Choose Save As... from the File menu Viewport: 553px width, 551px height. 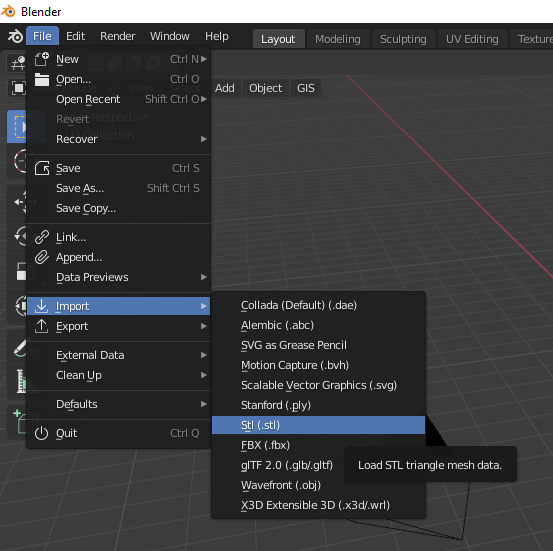[x=119, y=188]
